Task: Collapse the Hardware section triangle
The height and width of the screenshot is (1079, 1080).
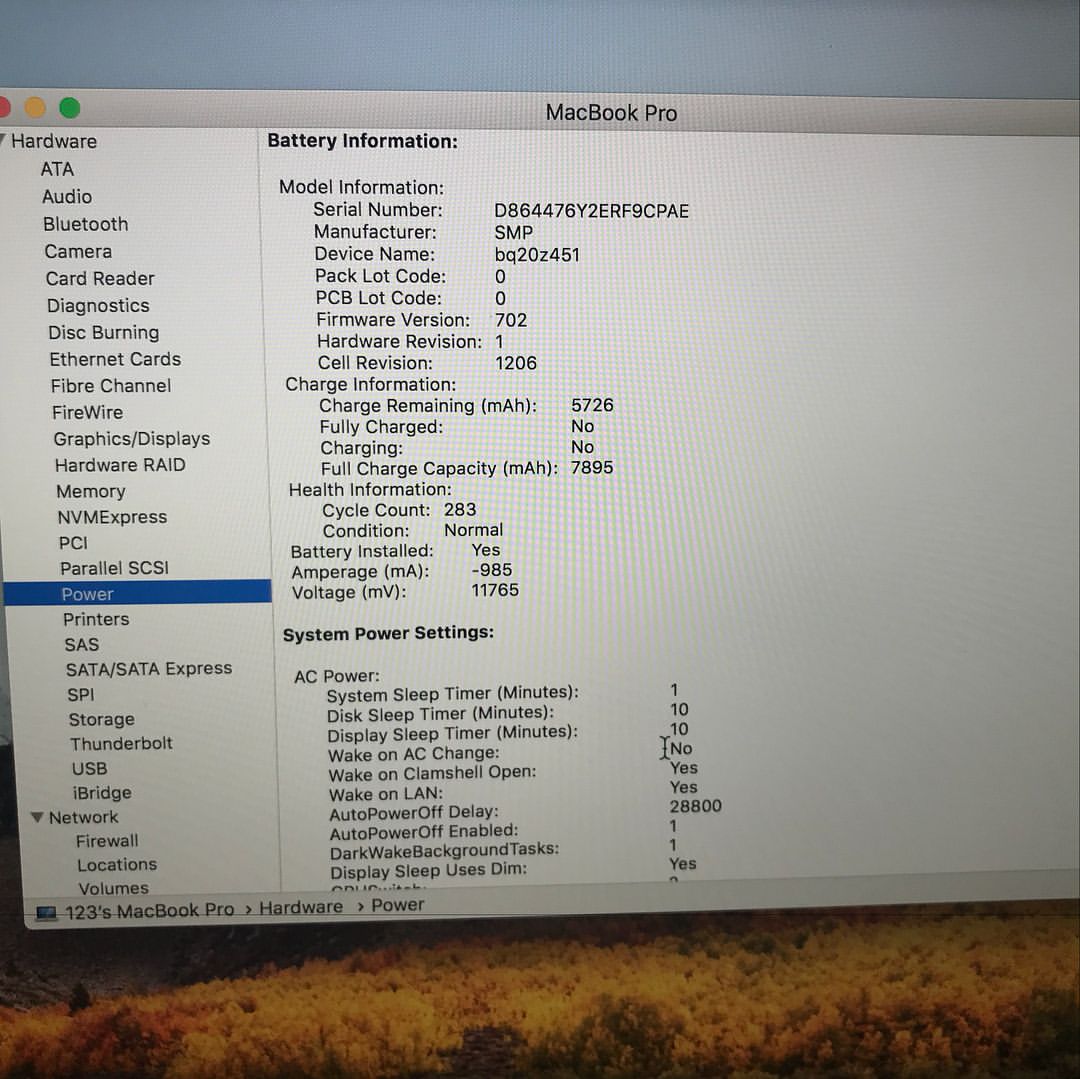Action: 3,140
